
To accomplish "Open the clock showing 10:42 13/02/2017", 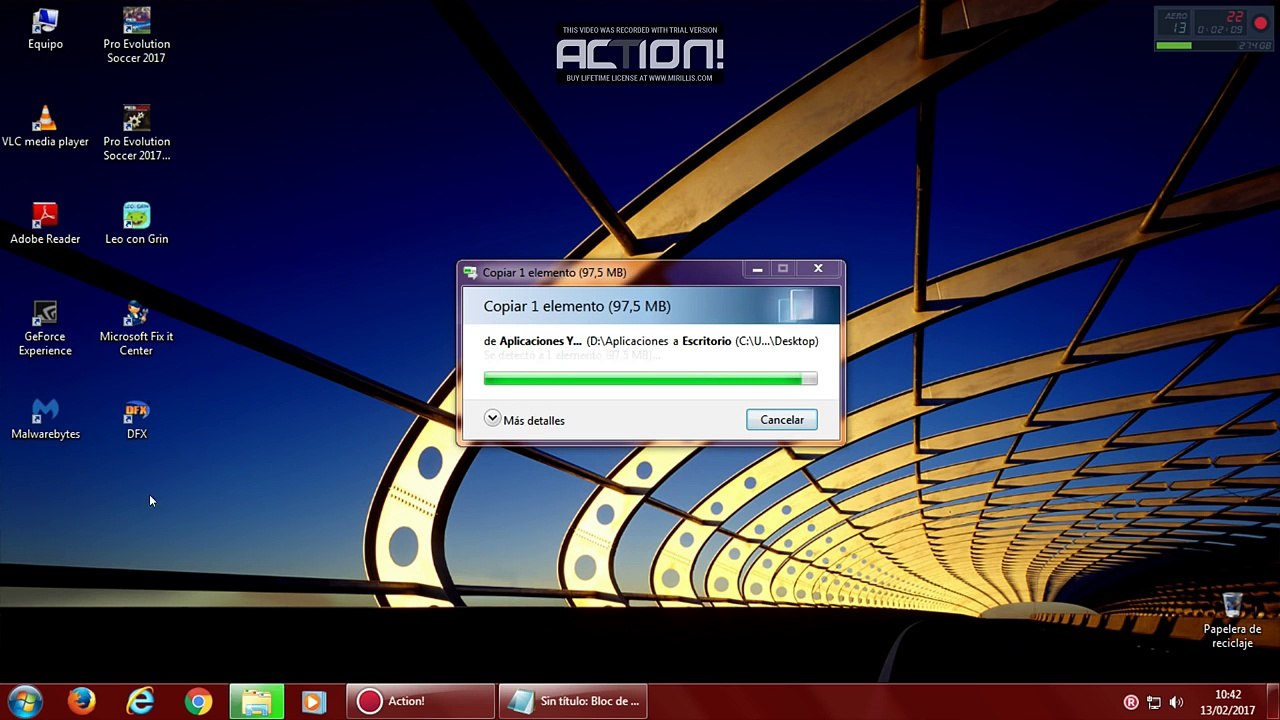I will pos(1228,702).
